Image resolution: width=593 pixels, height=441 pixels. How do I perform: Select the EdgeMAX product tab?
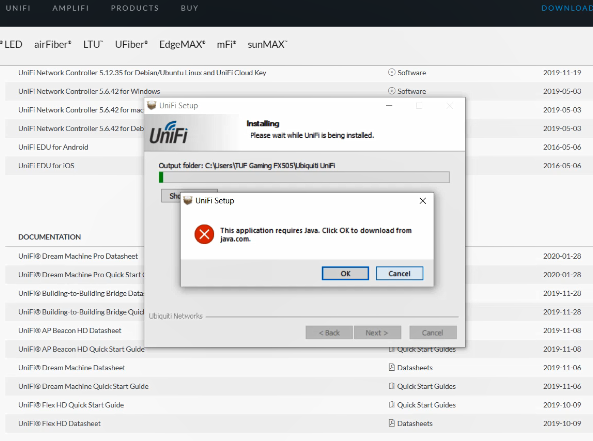(182, 45)
